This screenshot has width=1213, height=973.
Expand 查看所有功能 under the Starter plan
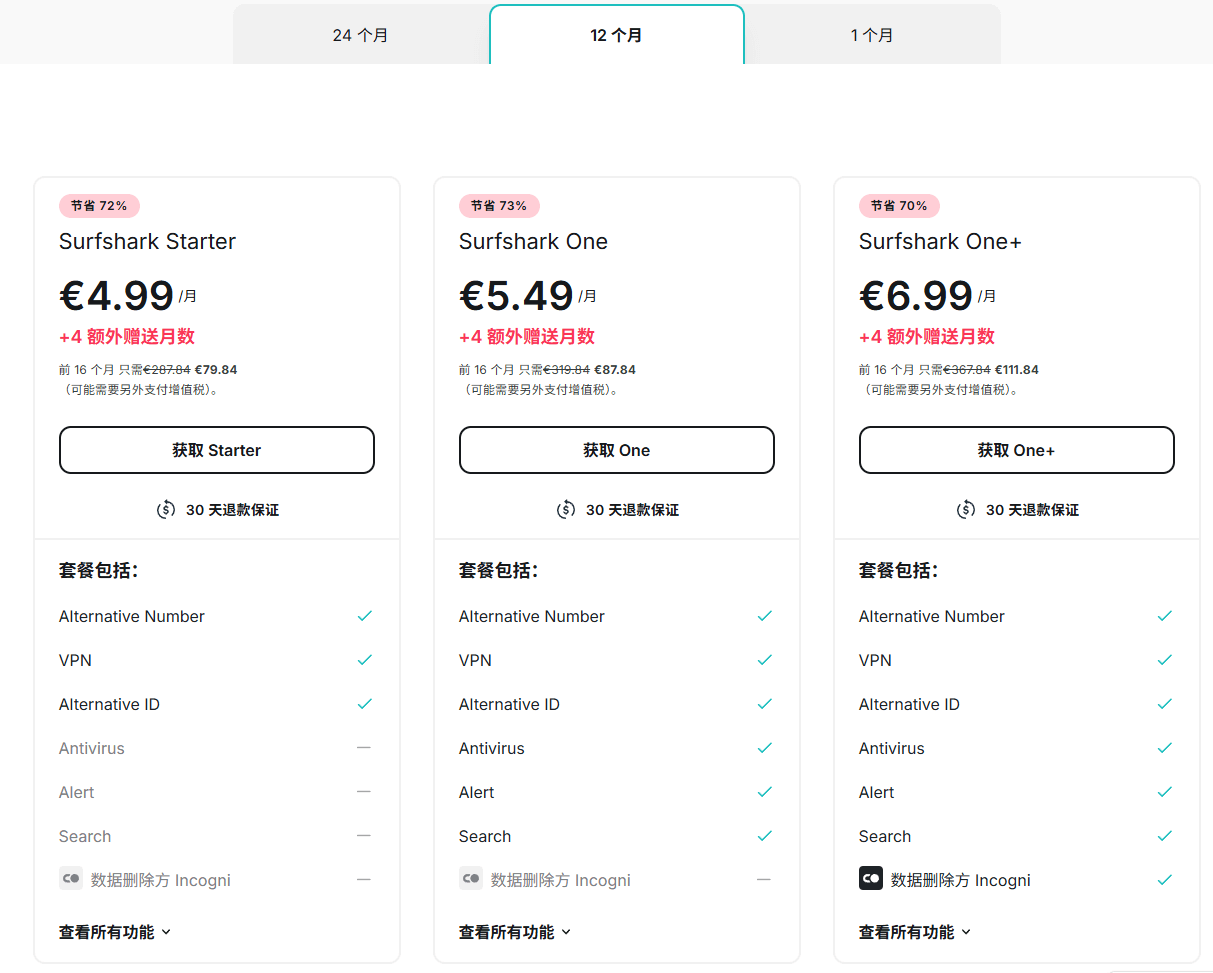[x=115, y=932]
